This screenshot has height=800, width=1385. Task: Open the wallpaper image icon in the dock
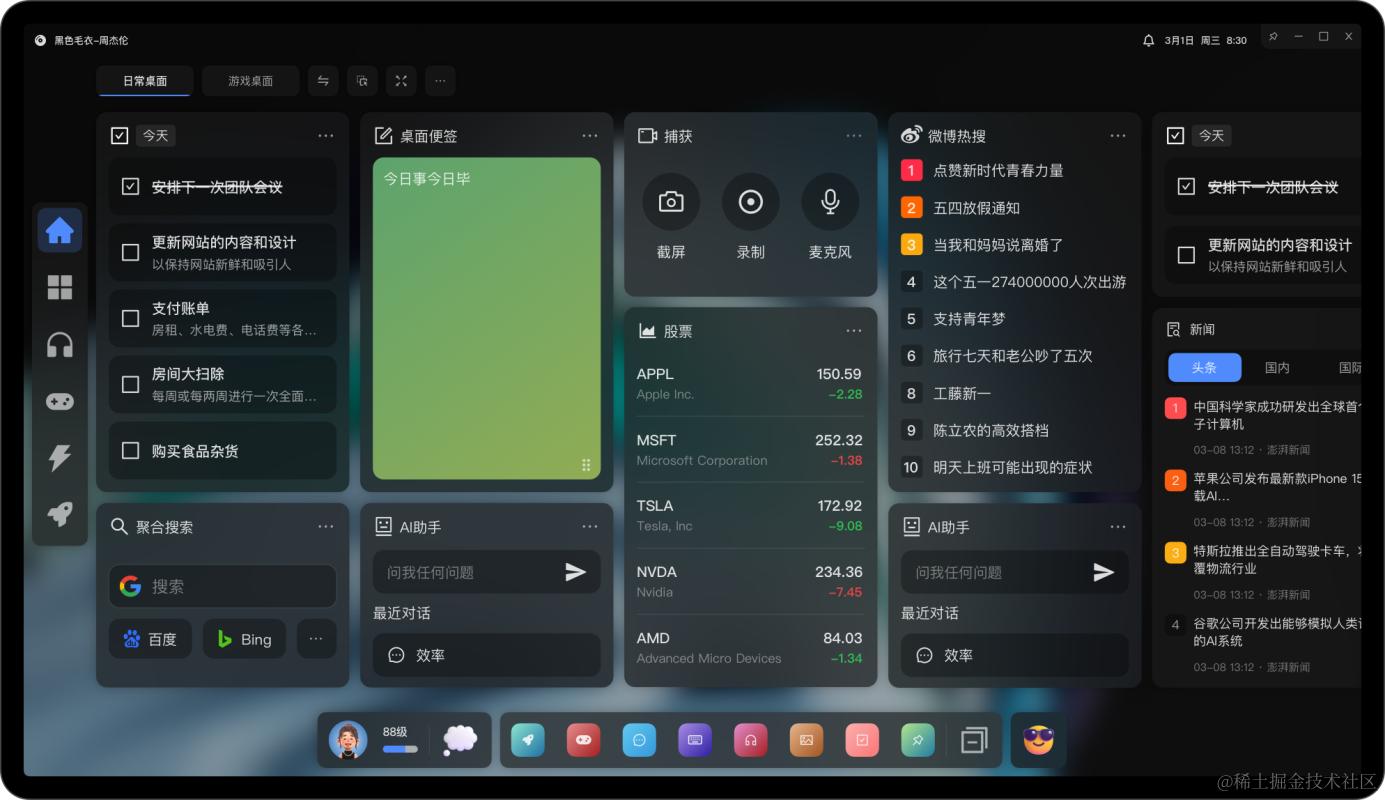pos(806,740)
